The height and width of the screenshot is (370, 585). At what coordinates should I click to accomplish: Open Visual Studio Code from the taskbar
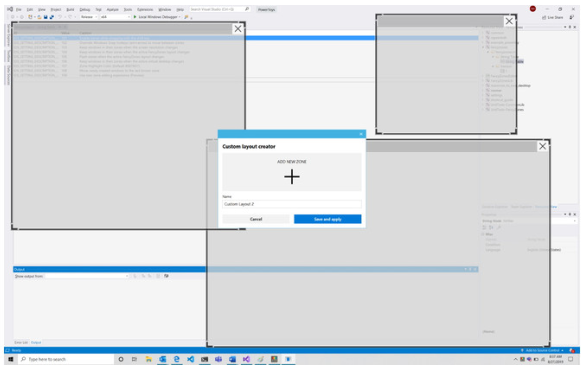coord(190,359)
